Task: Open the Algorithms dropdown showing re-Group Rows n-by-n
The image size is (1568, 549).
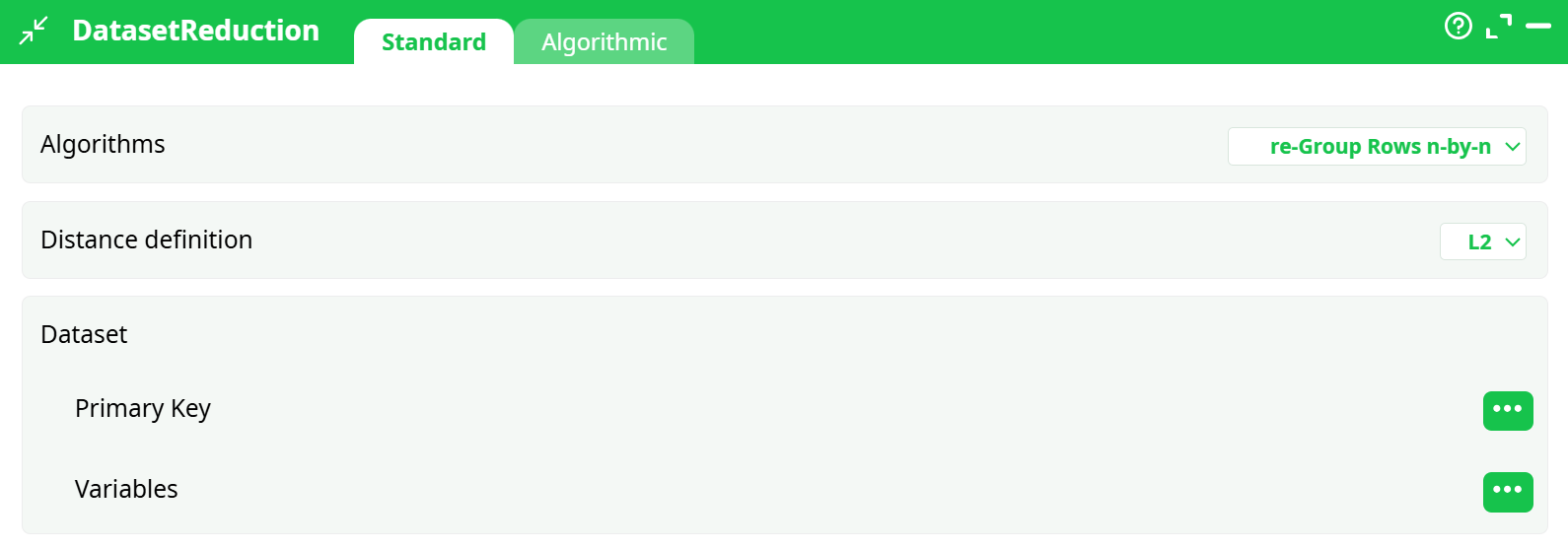Action: tap(1376, 147)
